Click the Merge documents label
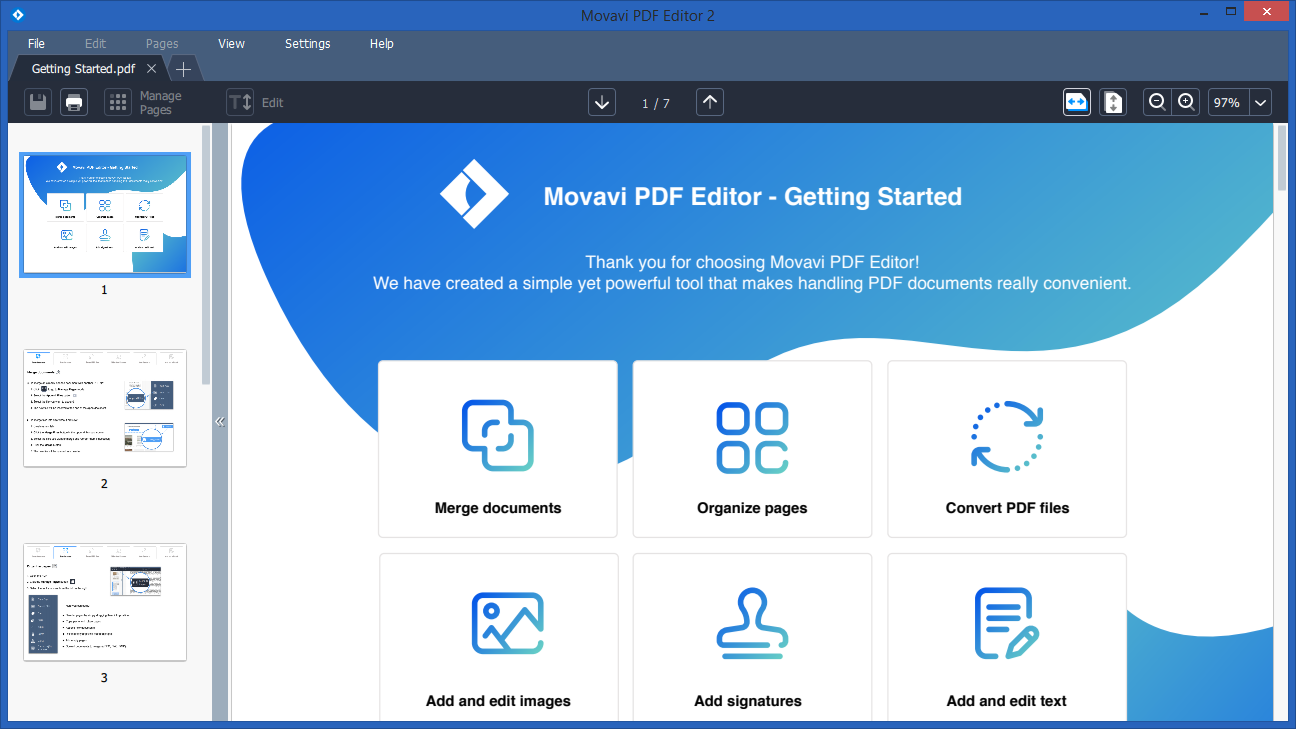Viewport: 1296px width, 729px height. [498, 508]
